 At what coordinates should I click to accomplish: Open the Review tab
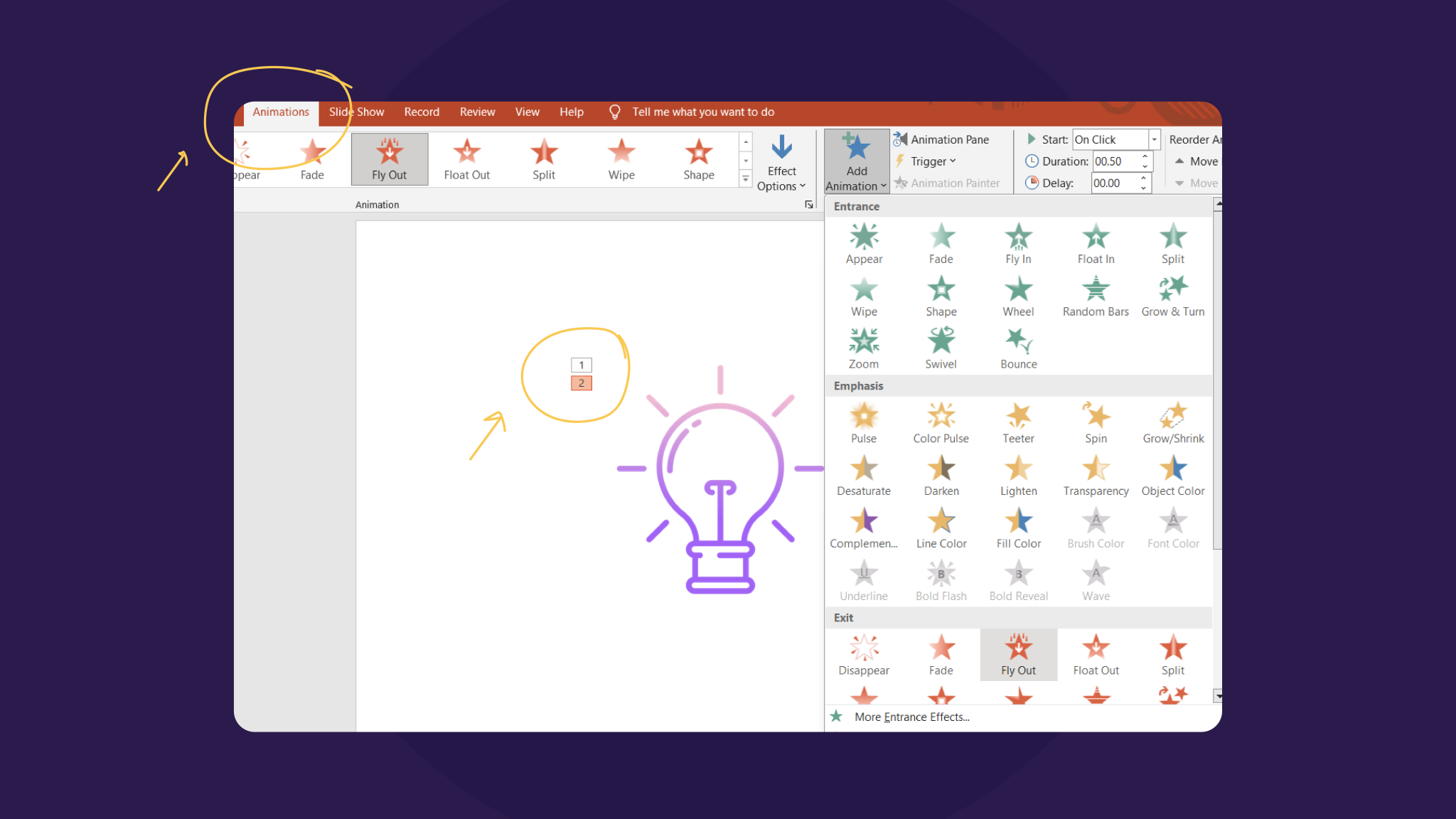pos(477,112)
